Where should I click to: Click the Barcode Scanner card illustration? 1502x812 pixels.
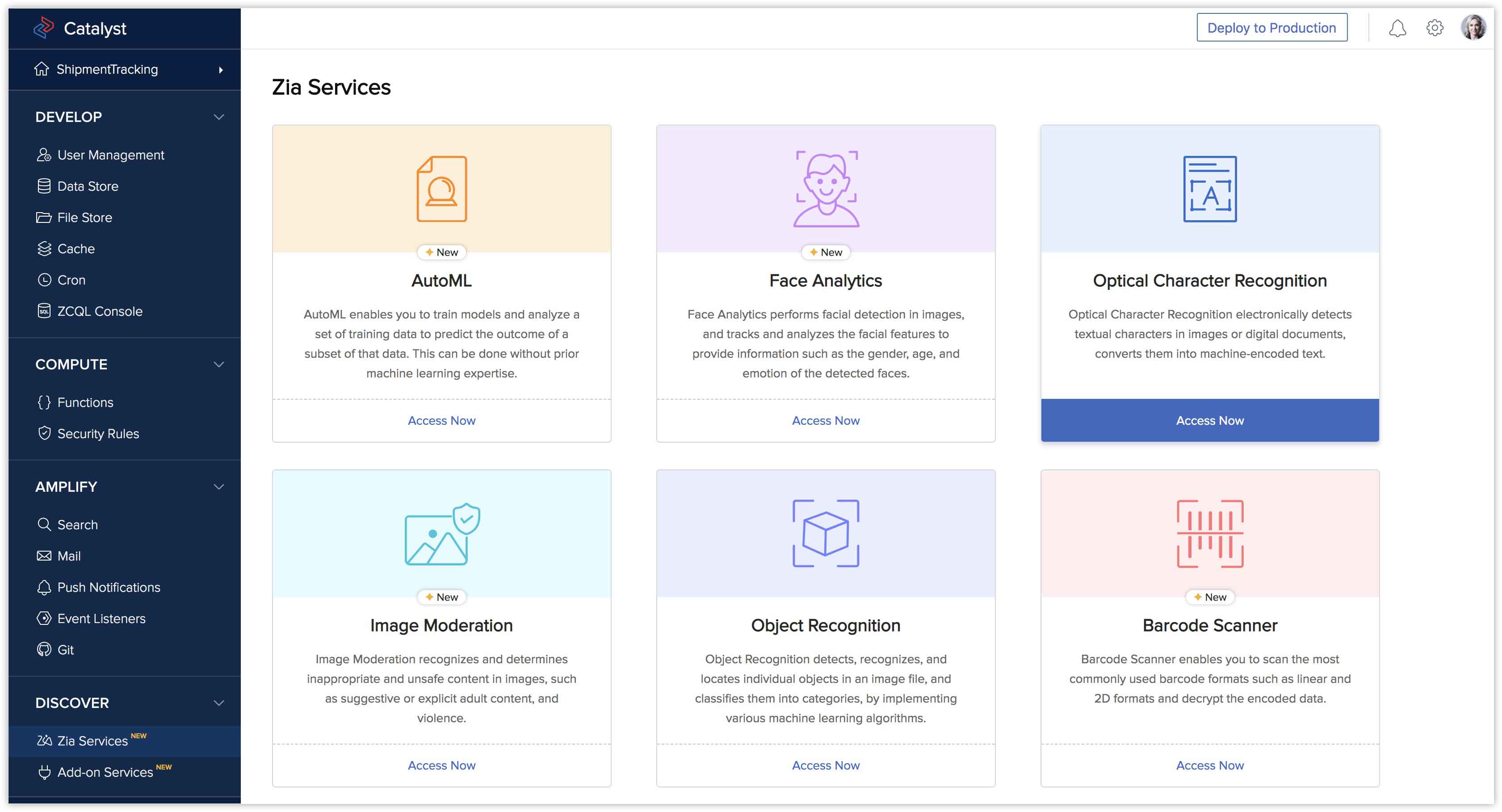point(1210,533)
